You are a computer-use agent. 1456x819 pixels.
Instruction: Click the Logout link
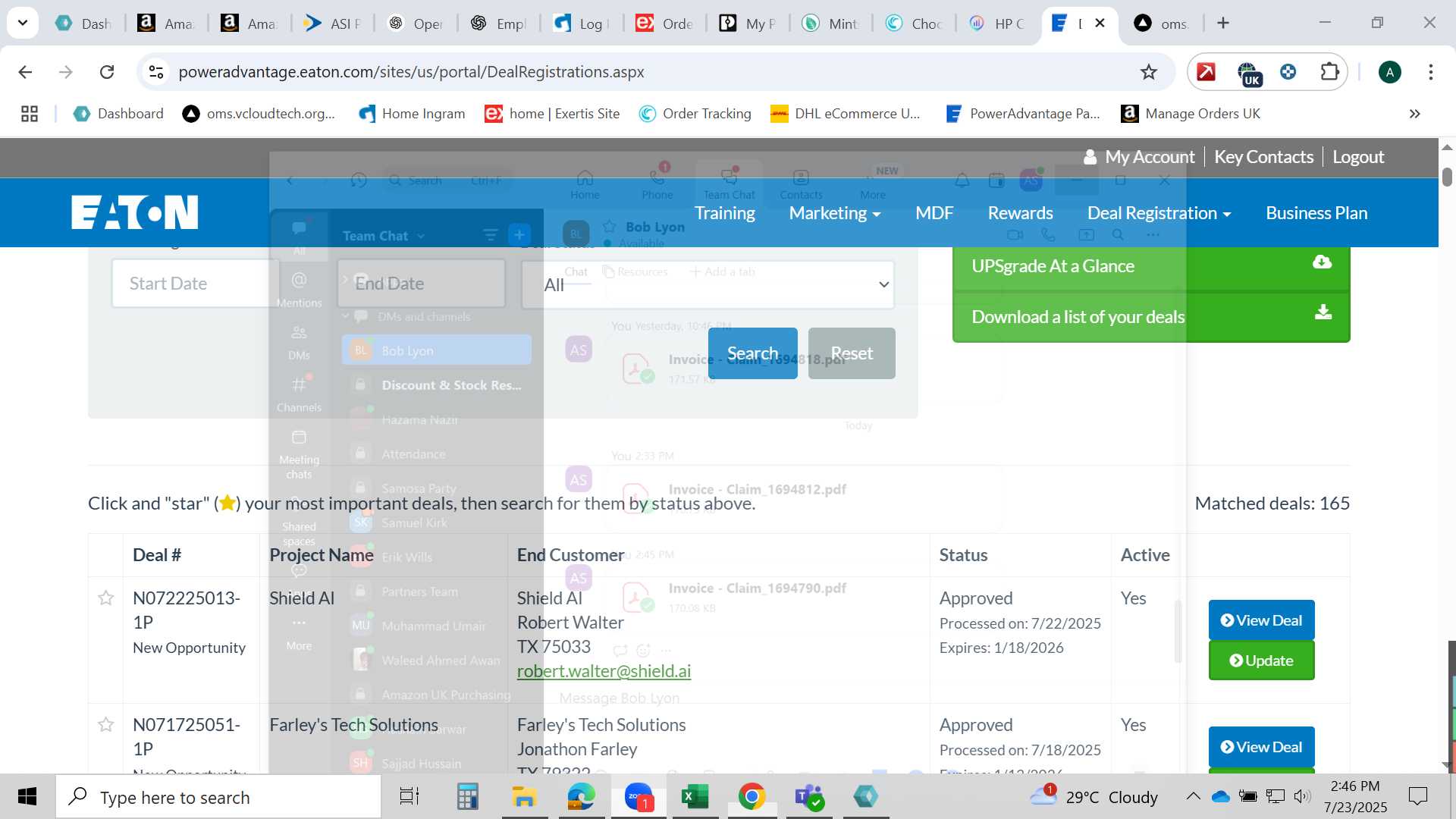point(1358,157)
